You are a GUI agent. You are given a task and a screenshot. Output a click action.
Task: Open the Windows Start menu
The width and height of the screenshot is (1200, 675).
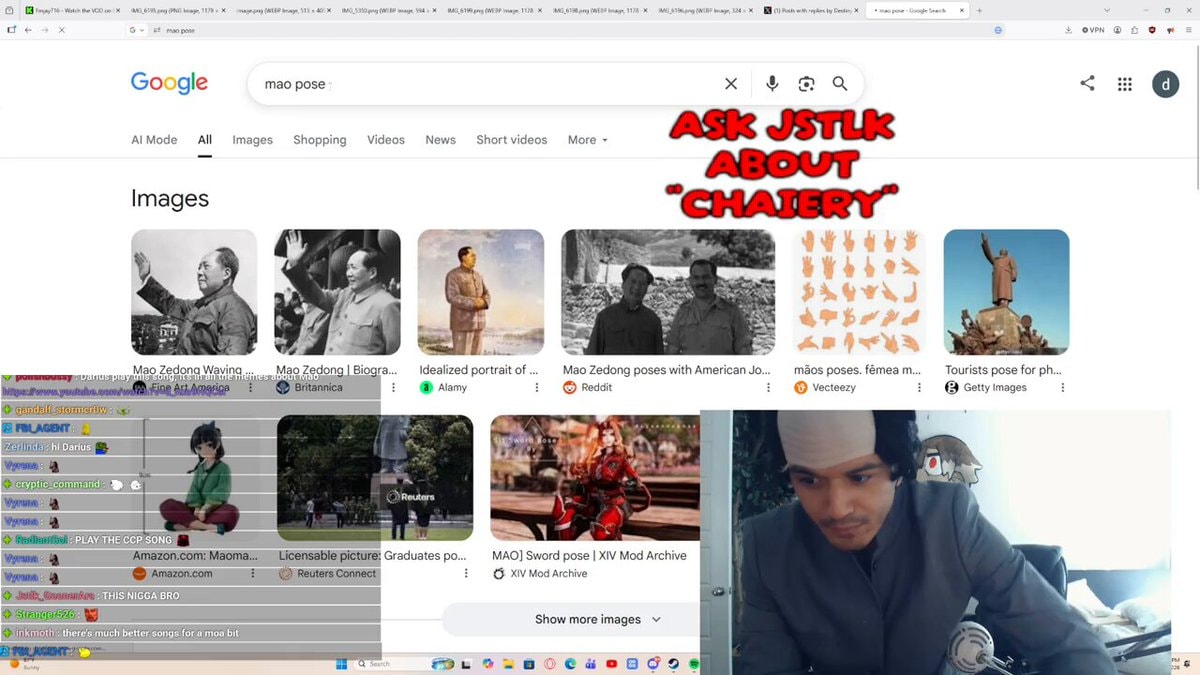pyautogui.click(x=339, y=664)
